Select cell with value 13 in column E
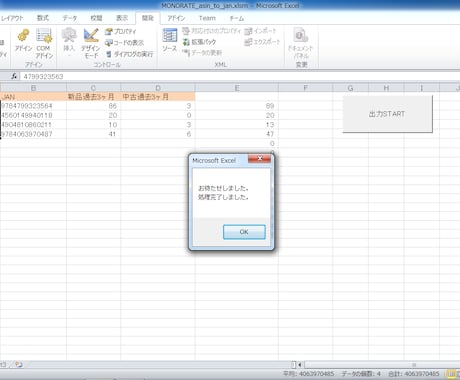Image resolution: width=460 pixels, height=380 pixels. coord(237,124)
